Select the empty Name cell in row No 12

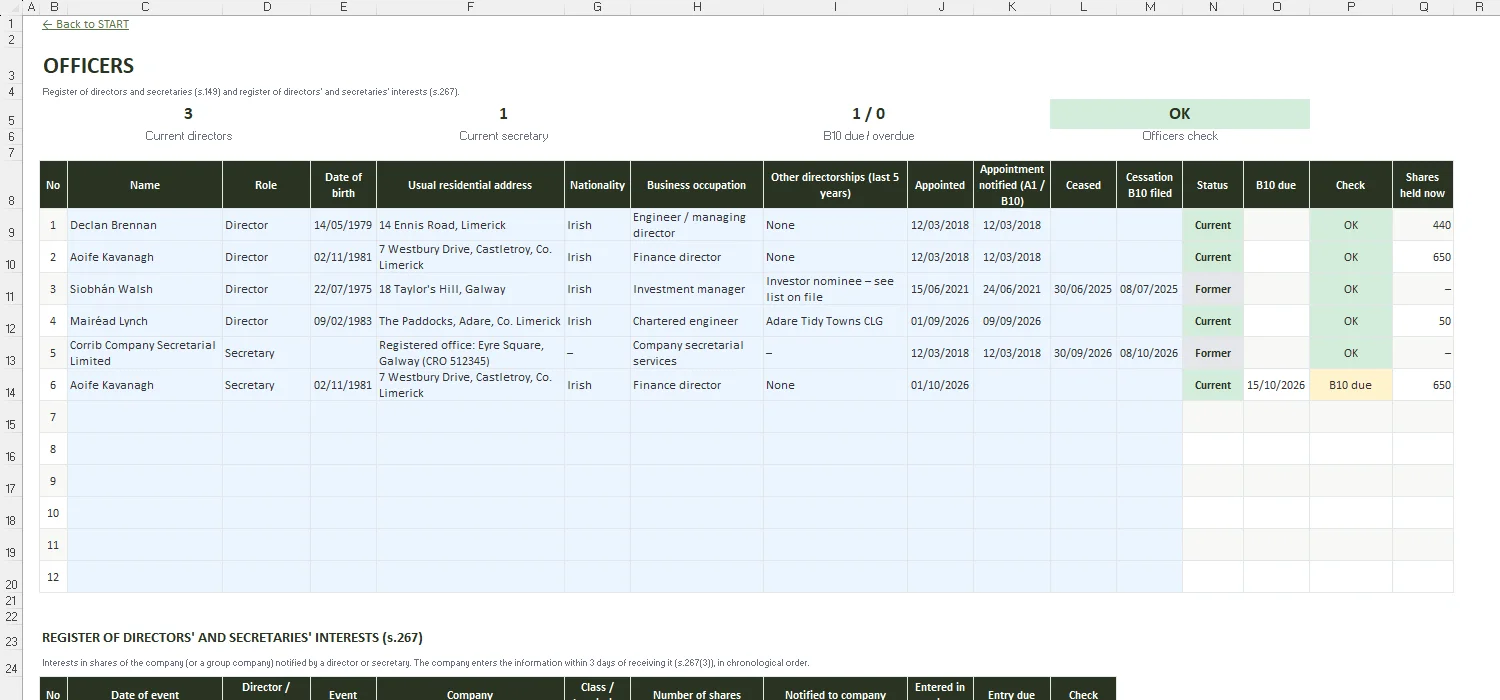145,577
